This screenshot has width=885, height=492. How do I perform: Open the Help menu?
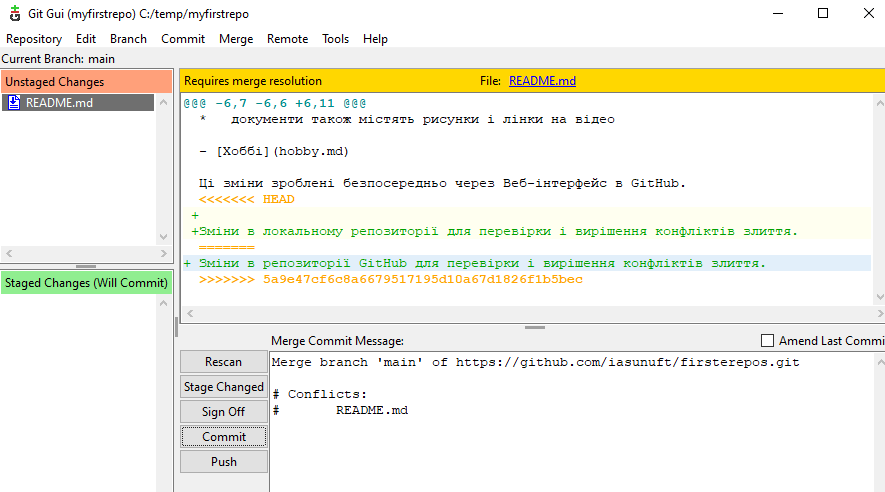pos(375,39)
